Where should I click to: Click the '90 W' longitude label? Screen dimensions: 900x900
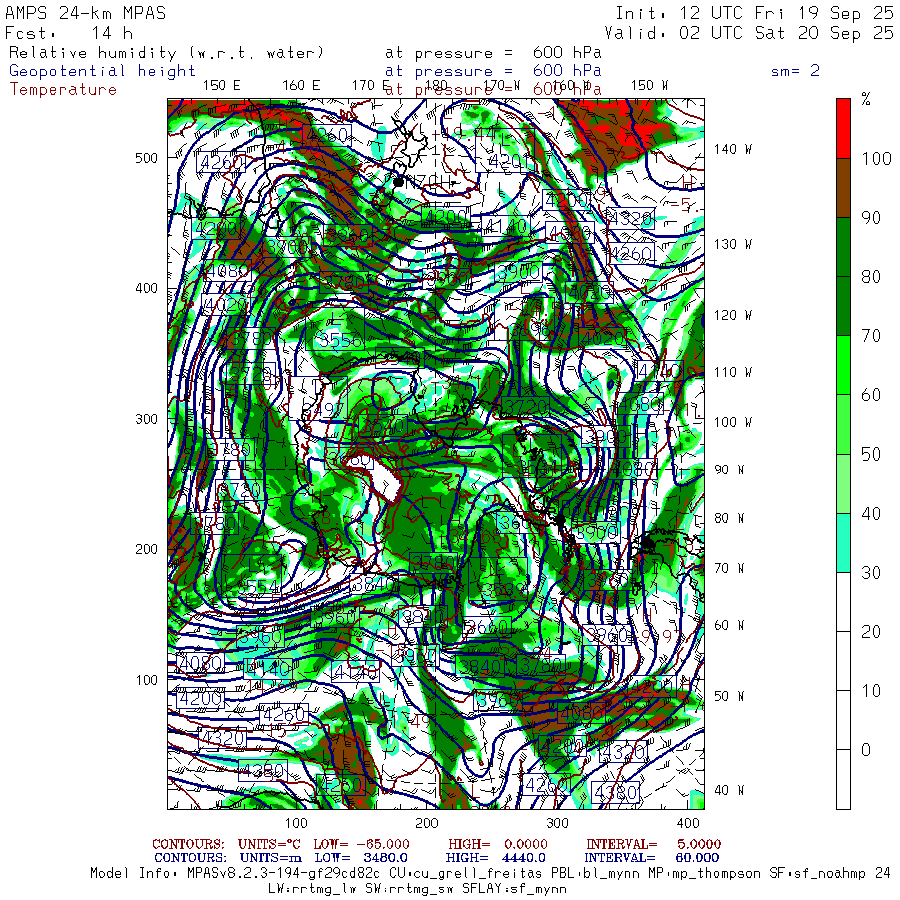pos(729,470)
